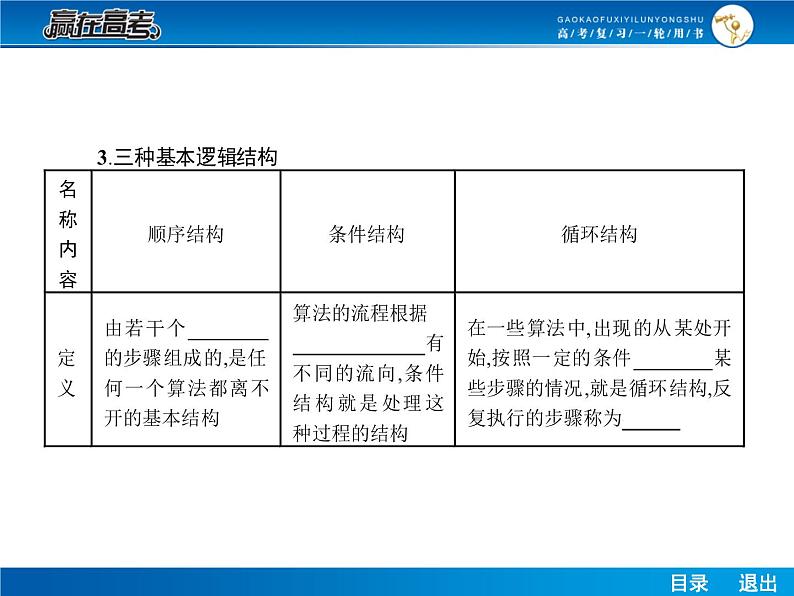
Task: Click the blank after 算法的流程根据
Action: [359, 346]
